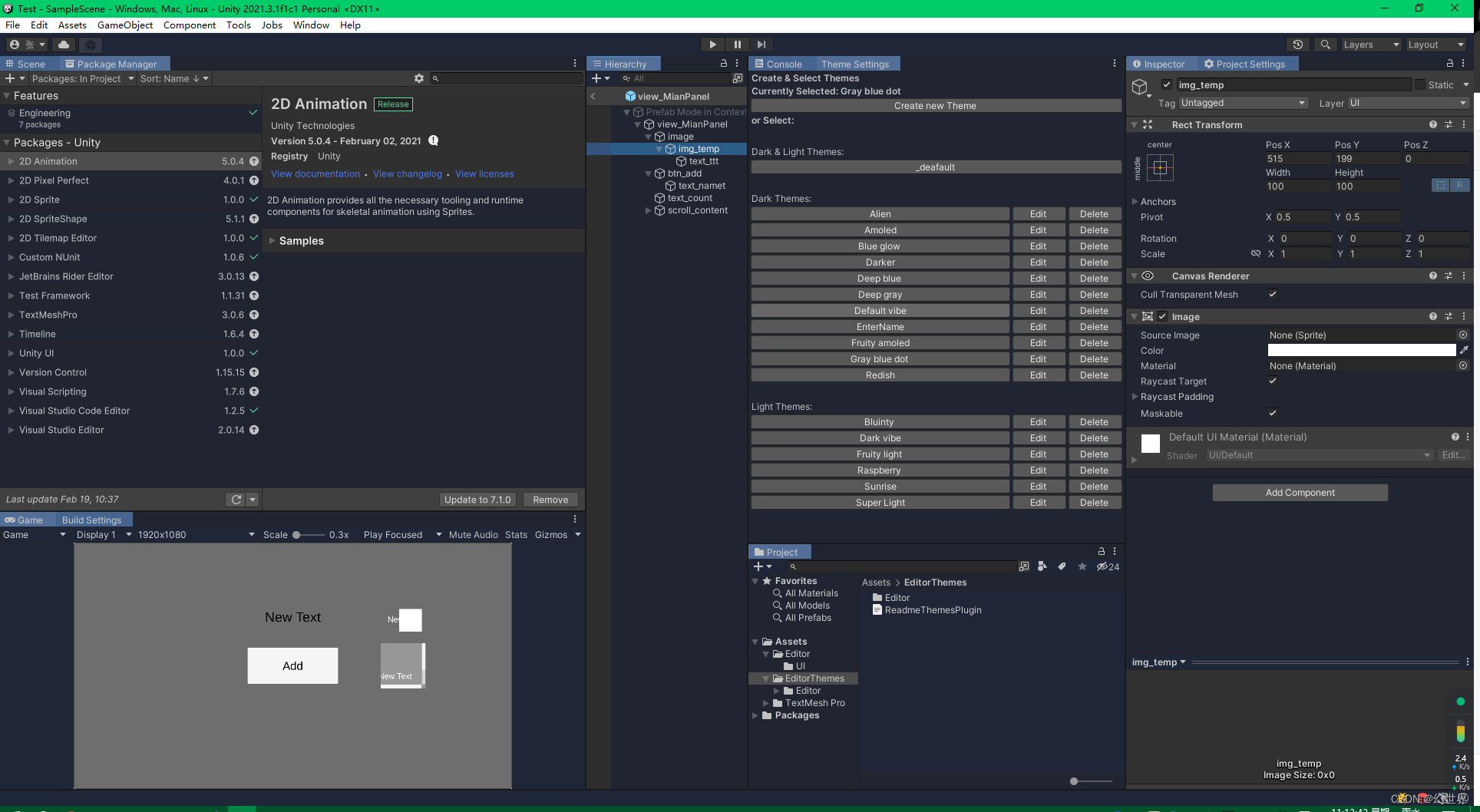The image size is (1480, 812).
Task: Open Packages: In Project dropdown
Action: [x=82, y=78]
